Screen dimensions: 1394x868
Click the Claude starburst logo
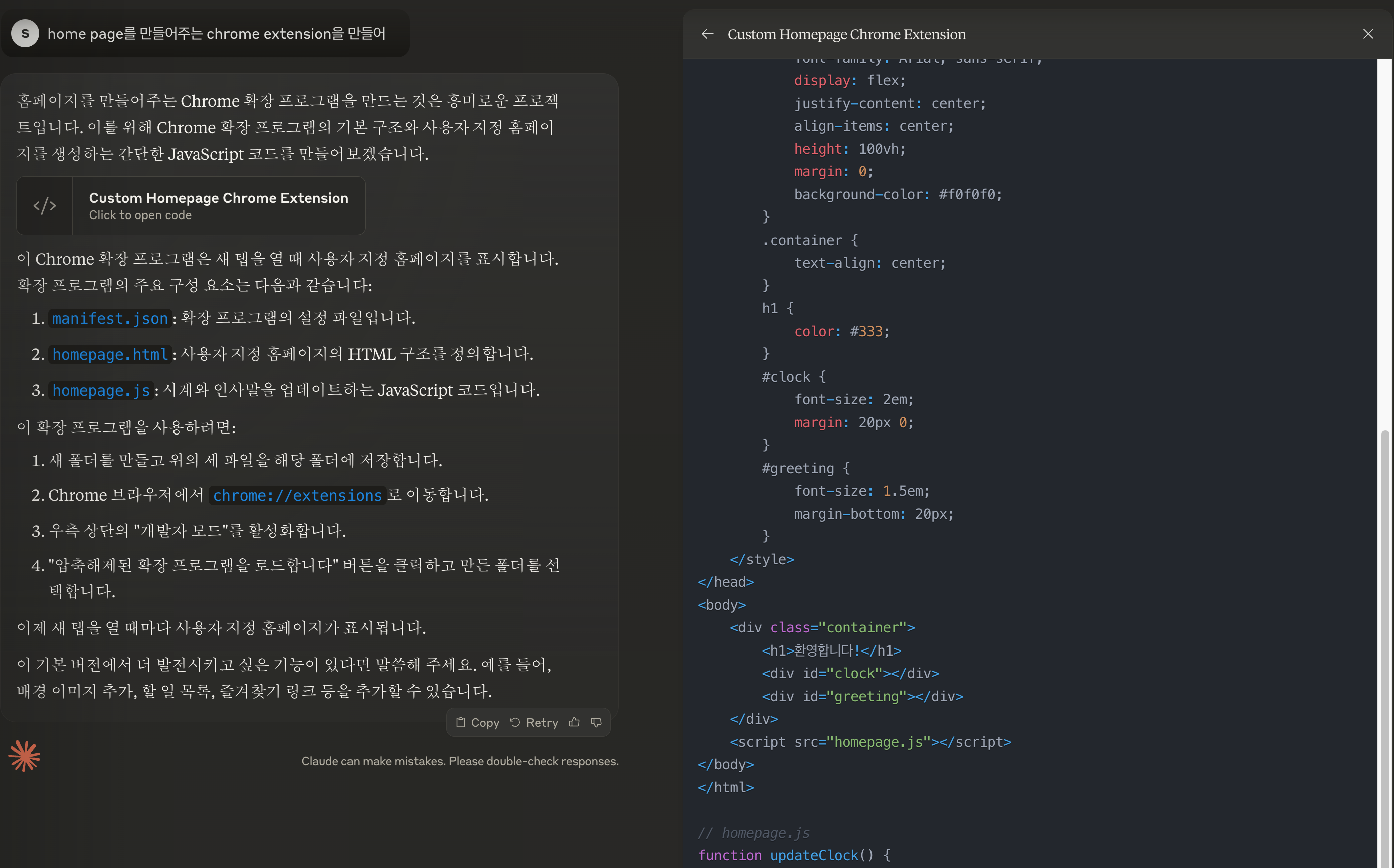pyautogui.click(x=24, y=756)
